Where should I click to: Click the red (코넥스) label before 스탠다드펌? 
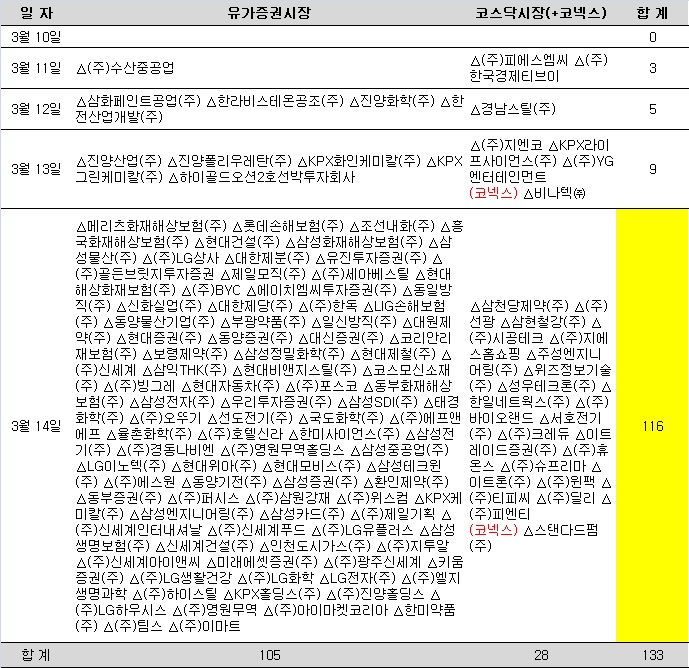[493, 530]
